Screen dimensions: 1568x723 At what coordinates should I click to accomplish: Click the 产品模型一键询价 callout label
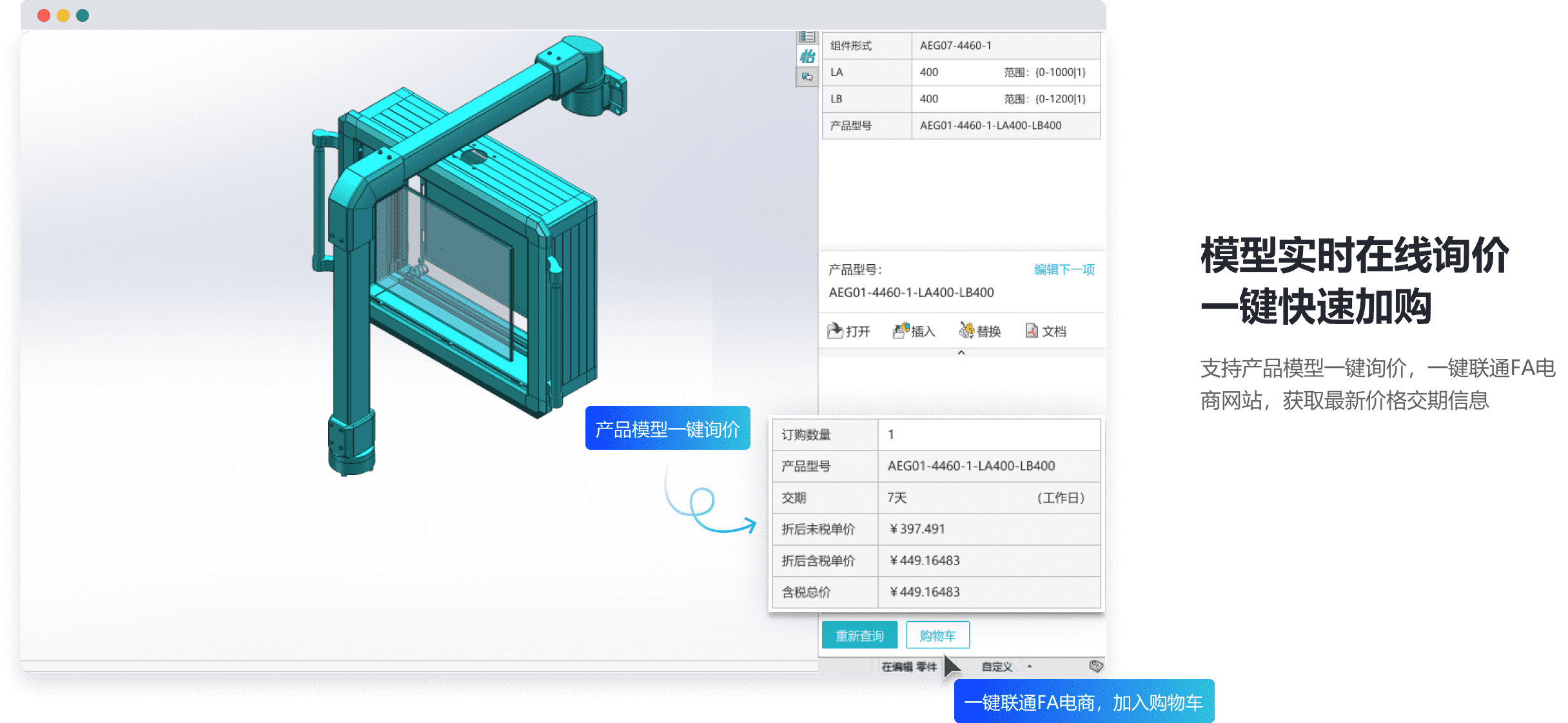click(667, 429)
